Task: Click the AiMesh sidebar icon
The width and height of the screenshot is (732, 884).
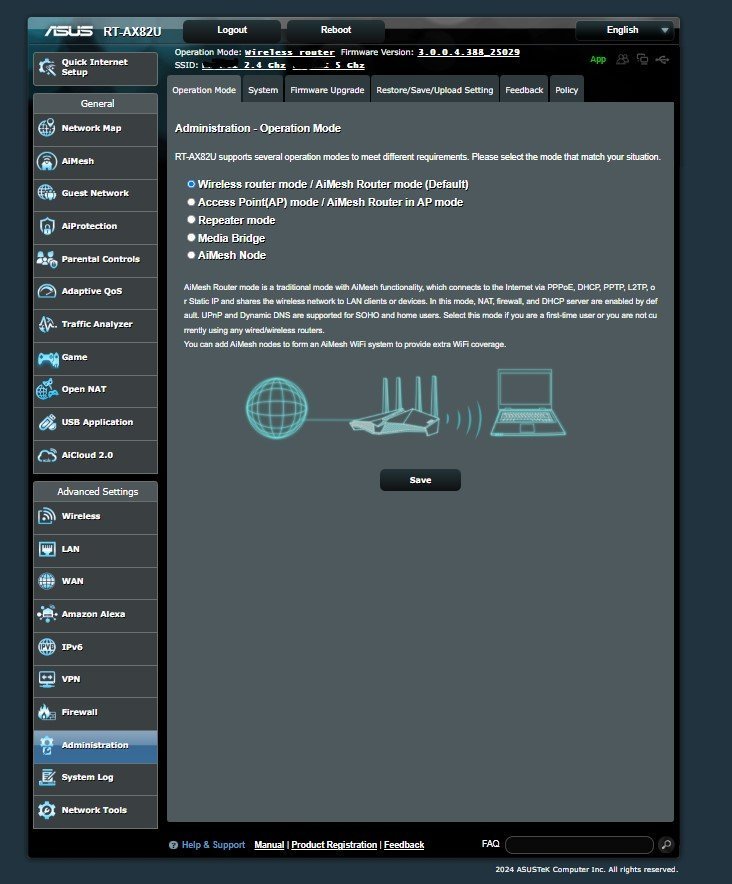Action: coord(47,161)
